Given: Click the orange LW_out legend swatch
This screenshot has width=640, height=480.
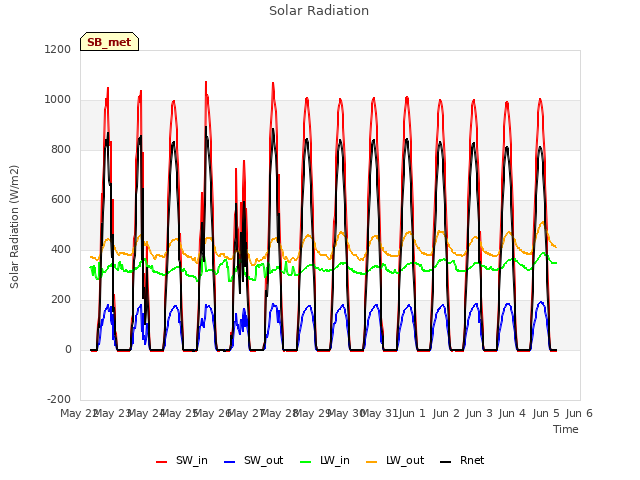Looking at the screenshot, I should point(372,462).
